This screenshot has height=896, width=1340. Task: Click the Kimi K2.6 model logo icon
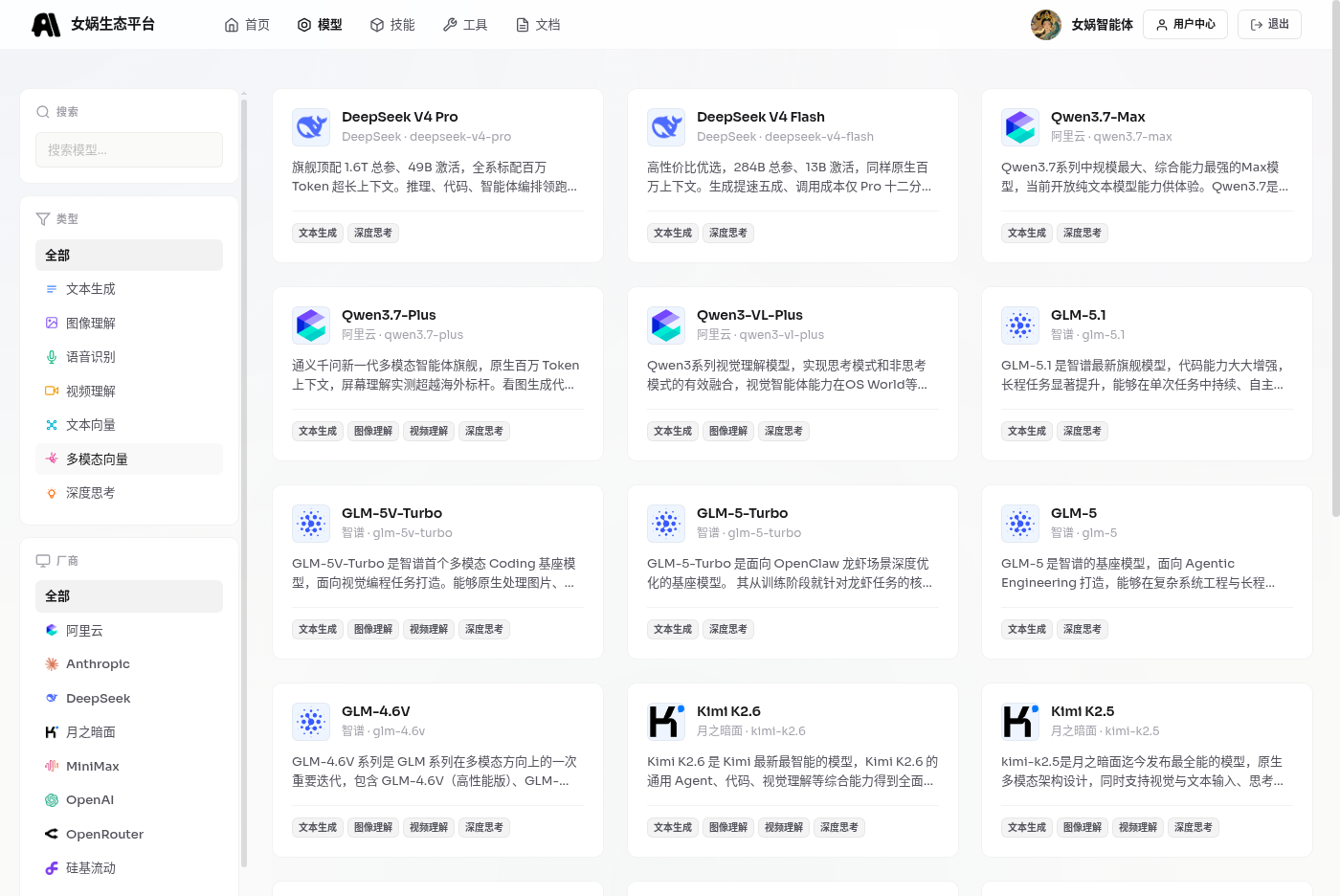666,721
